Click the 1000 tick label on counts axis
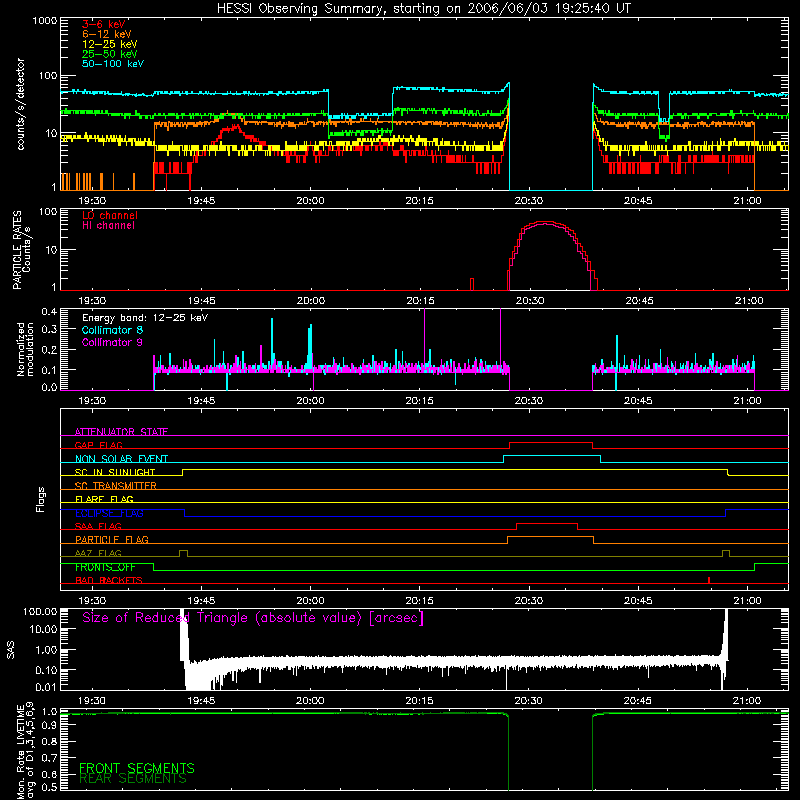 coord(44,21)
